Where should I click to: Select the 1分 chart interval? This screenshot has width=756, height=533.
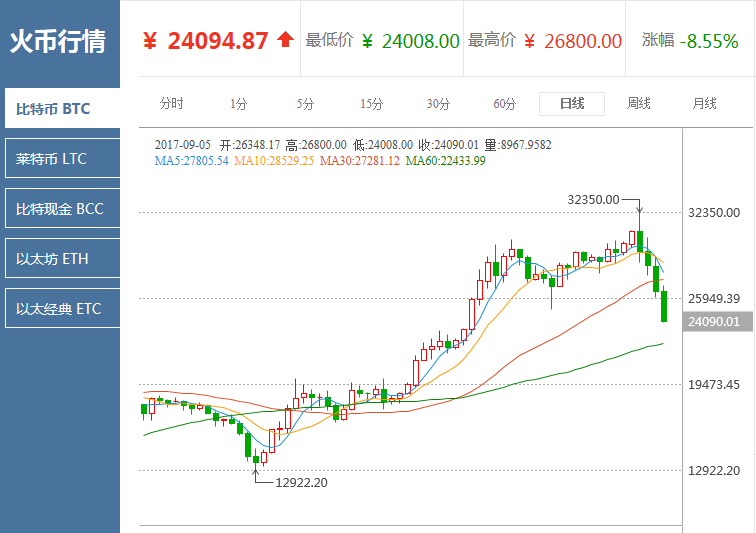pyautogui.click(x=238, y=104)
